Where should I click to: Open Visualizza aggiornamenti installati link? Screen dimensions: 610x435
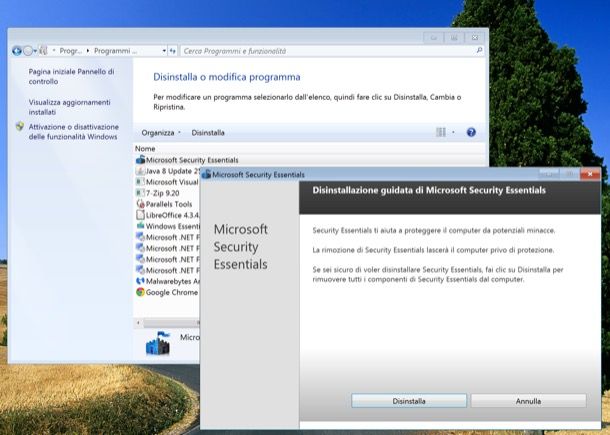click(x=69, y=107)
